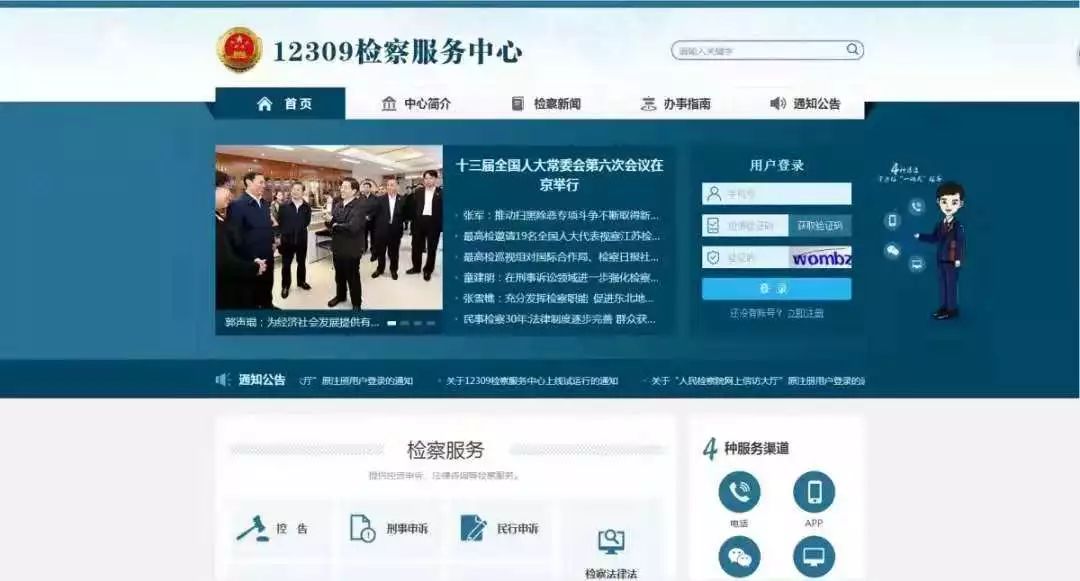This screenshot has width=1080, height=581.
Task: Refresh the wombz captcha image
Action: pyautogui.click(x=820, y=257)
